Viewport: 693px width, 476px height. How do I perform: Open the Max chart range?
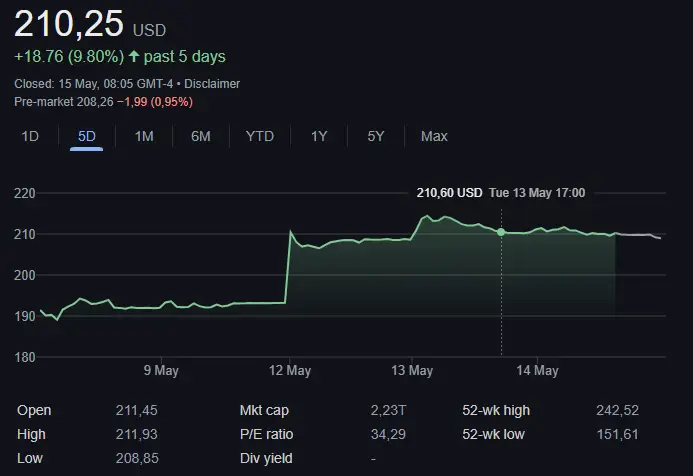[x=434, y=136]
